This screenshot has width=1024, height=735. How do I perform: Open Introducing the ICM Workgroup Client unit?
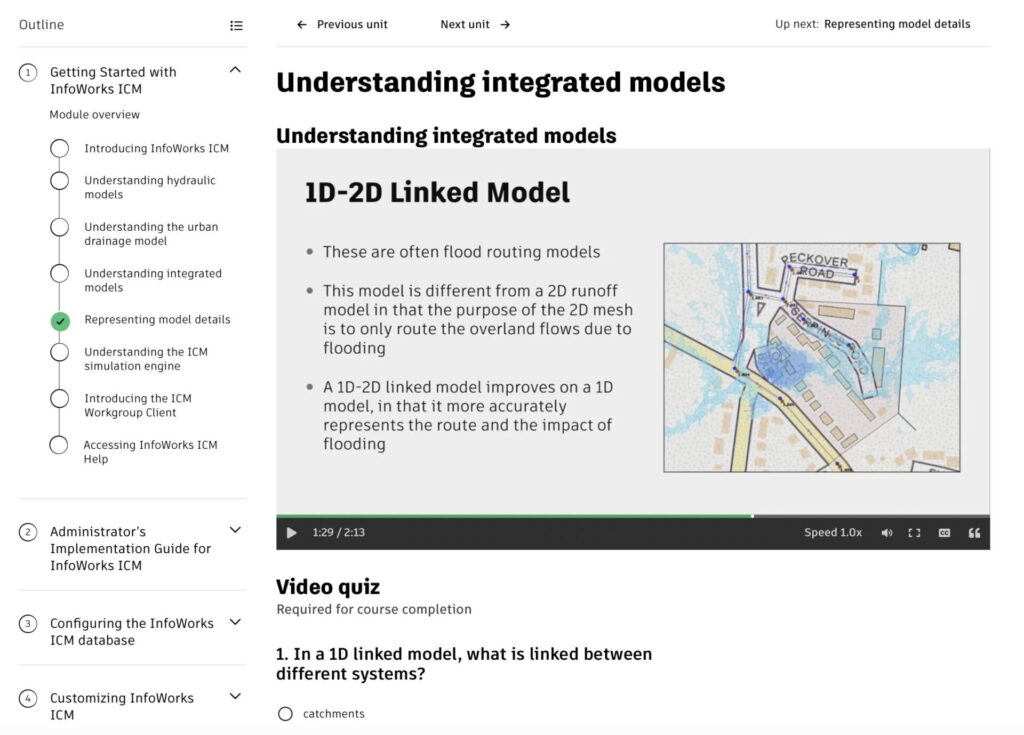tap(138, 405)
